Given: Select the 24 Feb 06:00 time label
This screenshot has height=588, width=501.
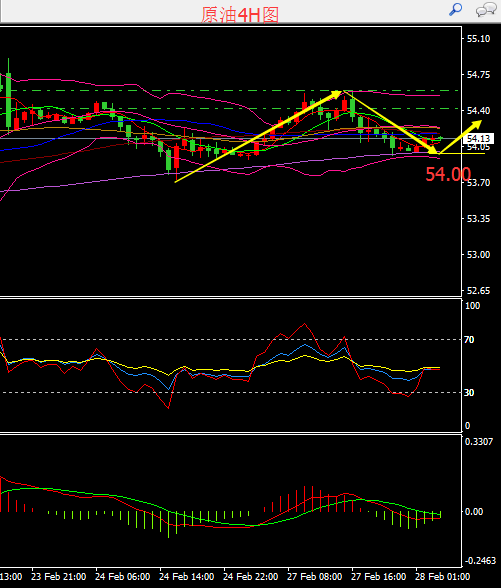Looking at the screenshot, I should tap(123, 577).
